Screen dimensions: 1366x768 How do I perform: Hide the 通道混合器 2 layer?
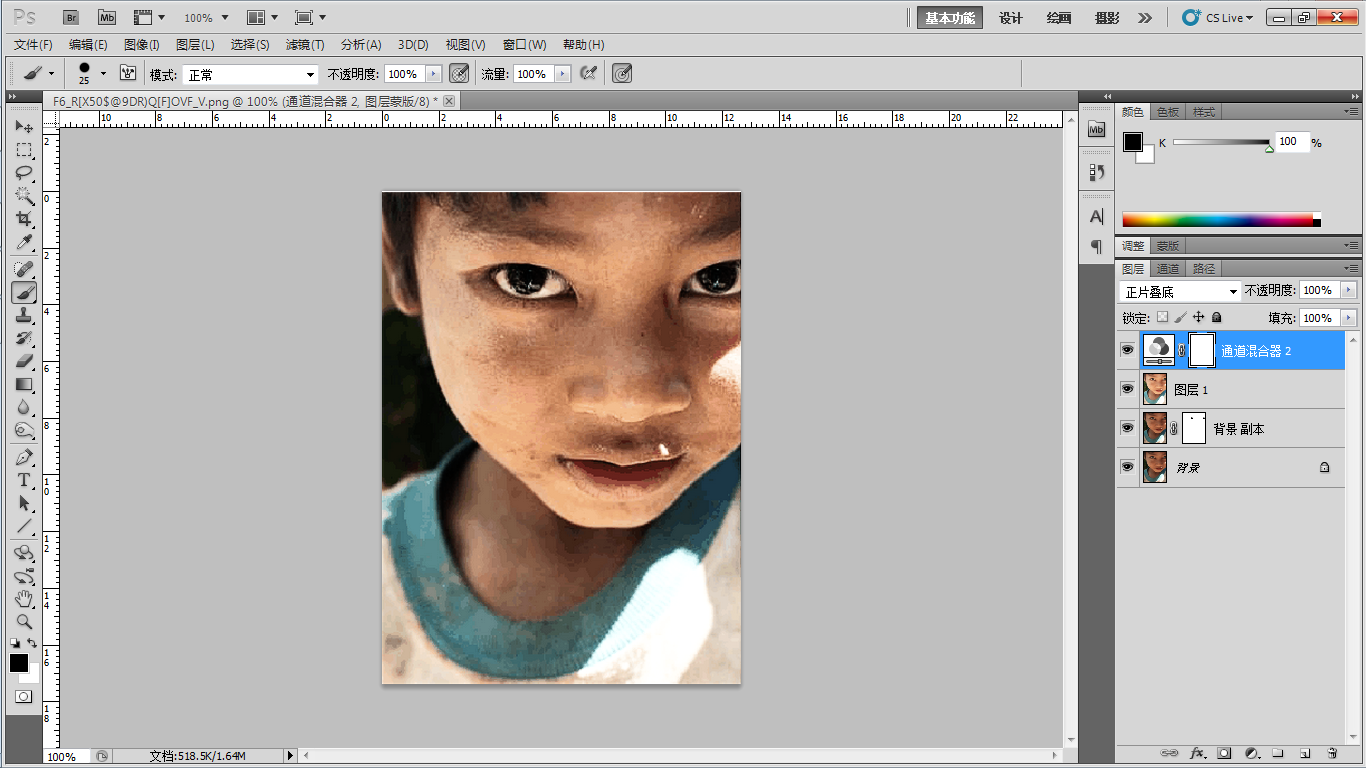1127,351
